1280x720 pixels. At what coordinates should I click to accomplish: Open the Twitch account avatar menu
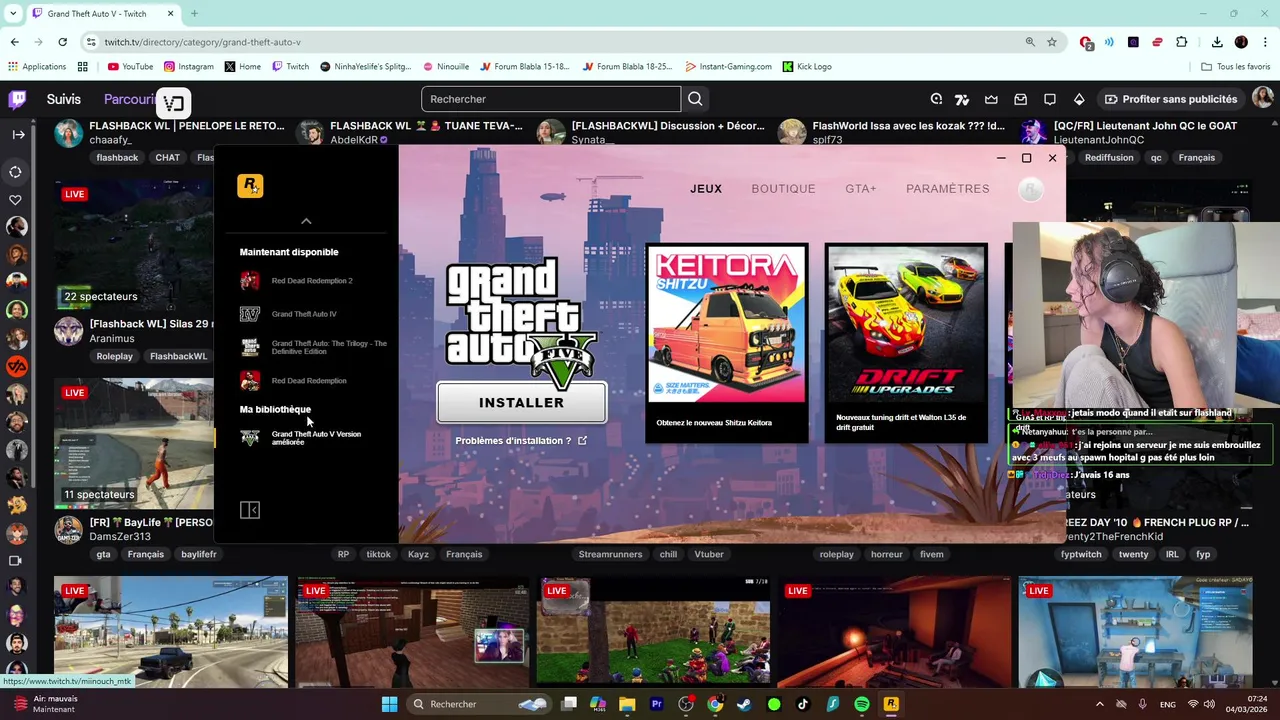pyautogui.click(x=1263, y=98)
